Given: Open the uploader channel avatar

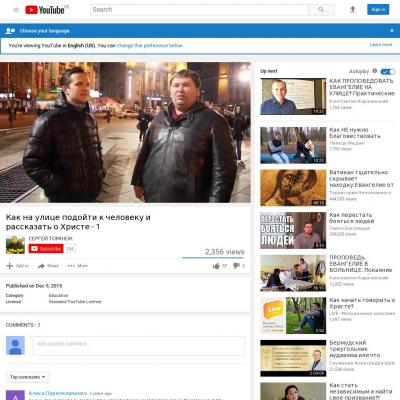Looking at the screenshot, I should tap(15, 245).
